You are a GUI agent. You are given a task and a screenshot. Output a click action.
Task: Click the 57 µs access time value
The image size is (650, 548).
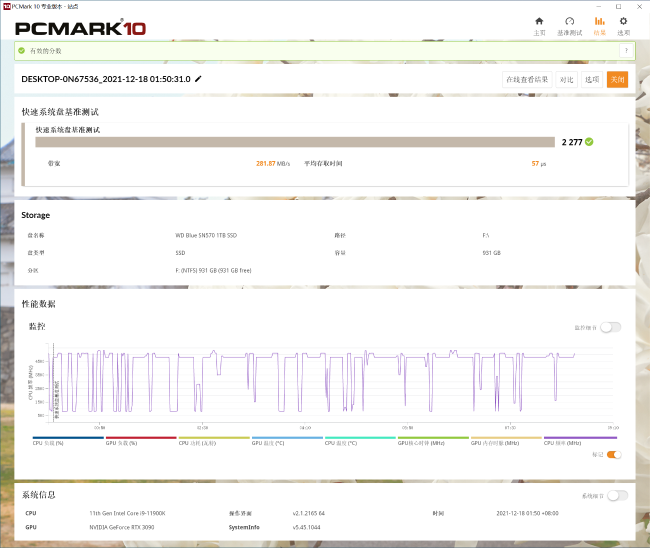[538, 164]
